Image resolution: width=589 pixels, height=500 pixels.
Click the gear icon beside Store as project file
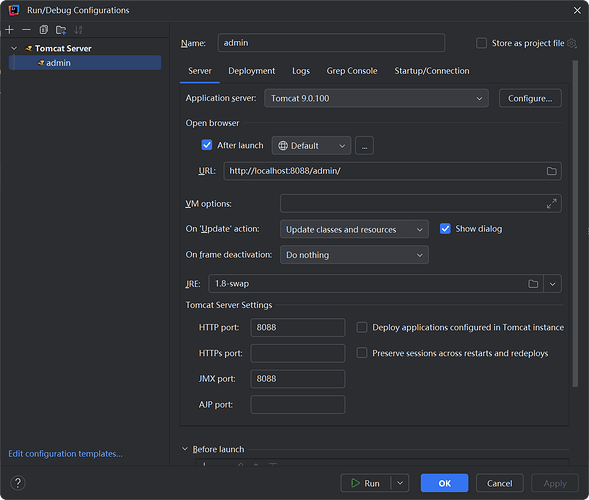[x=572, y=43]
